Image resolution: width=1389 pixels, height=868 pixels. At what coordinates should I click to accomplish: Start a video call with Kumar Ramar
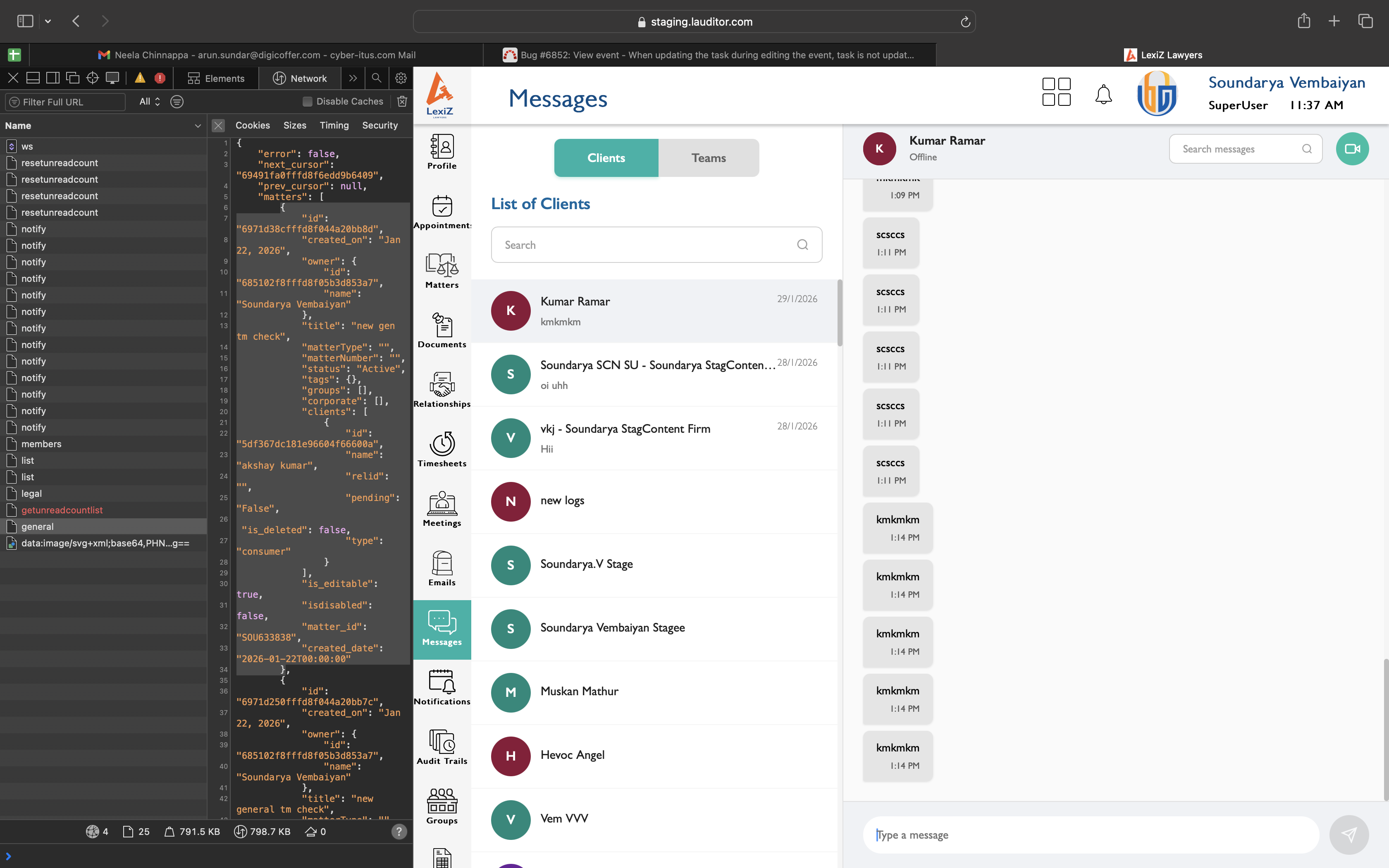coord(1352,149)
